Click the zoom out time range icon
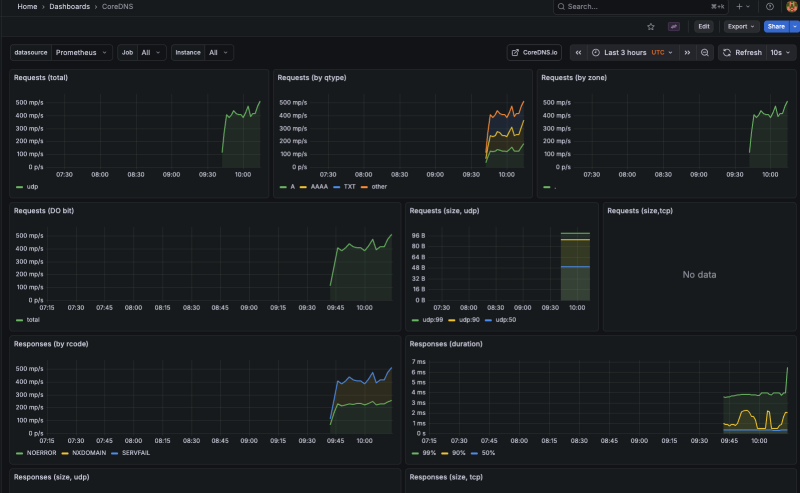 (x=705, y=52)
